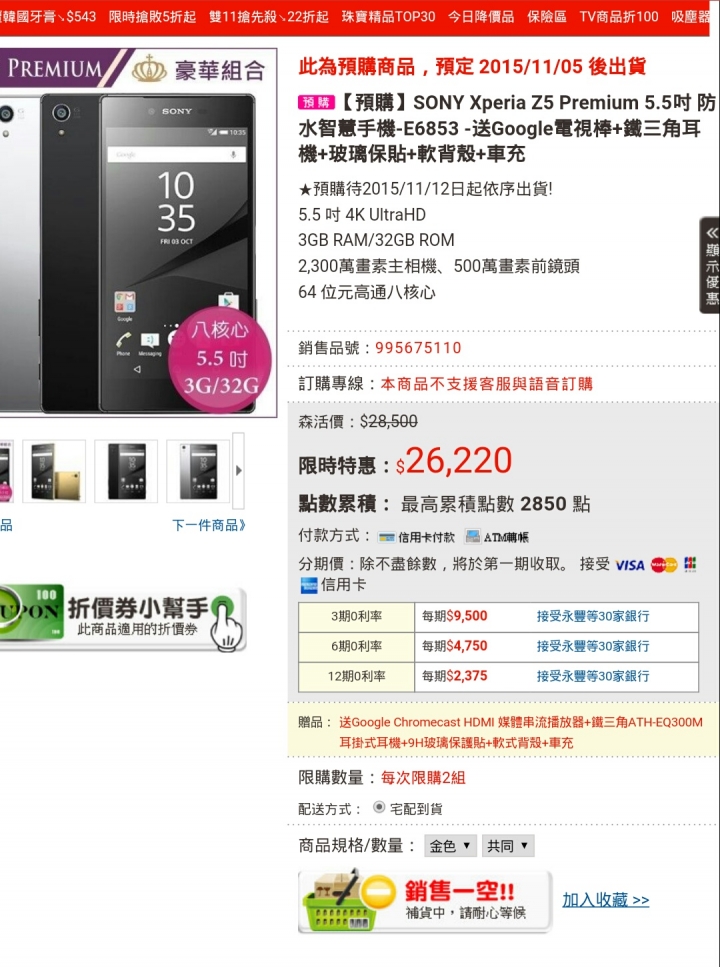The height and width of the screenshot is (967, 720).
Task: Select the gold phone thumbnail
Action: (x=54, y=471)
